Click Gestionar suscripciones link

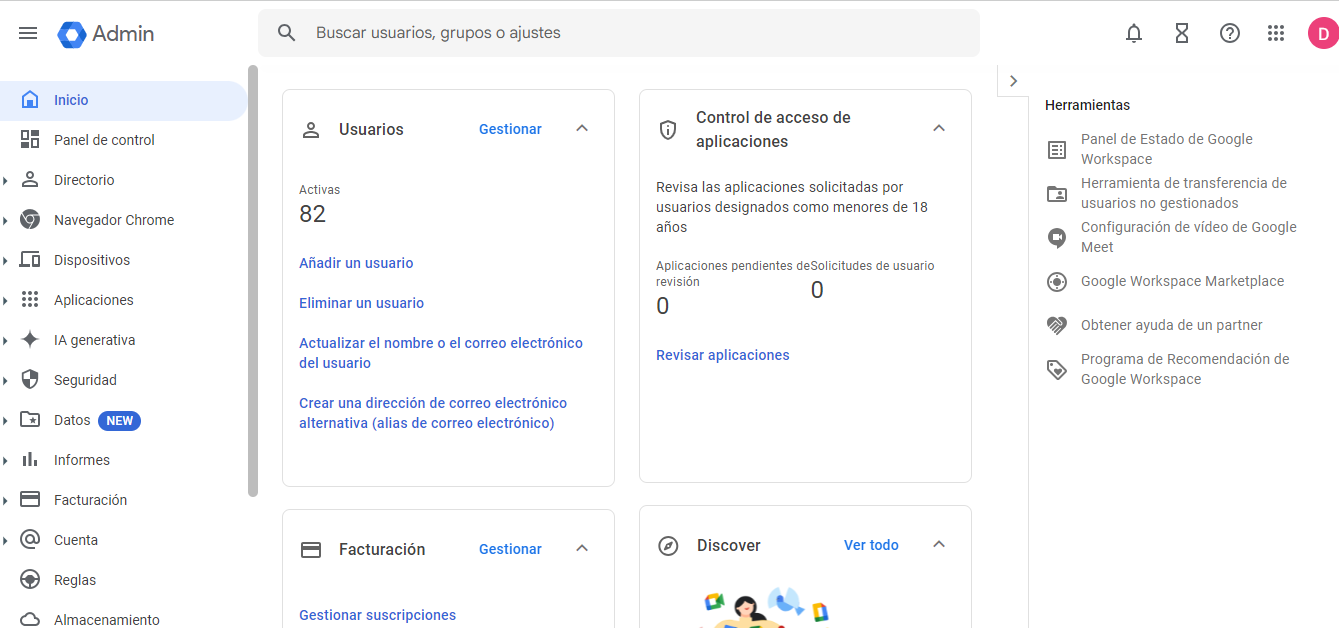(x=378, y=615)
